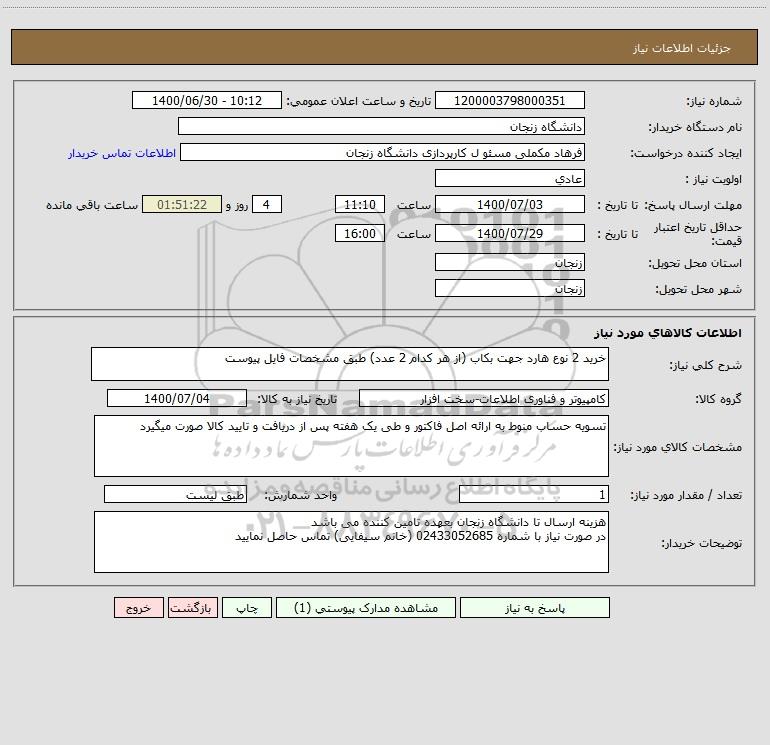Open اطلاعات تماس خریدار link
Screen dimensions: 770x745
[122, 153]
